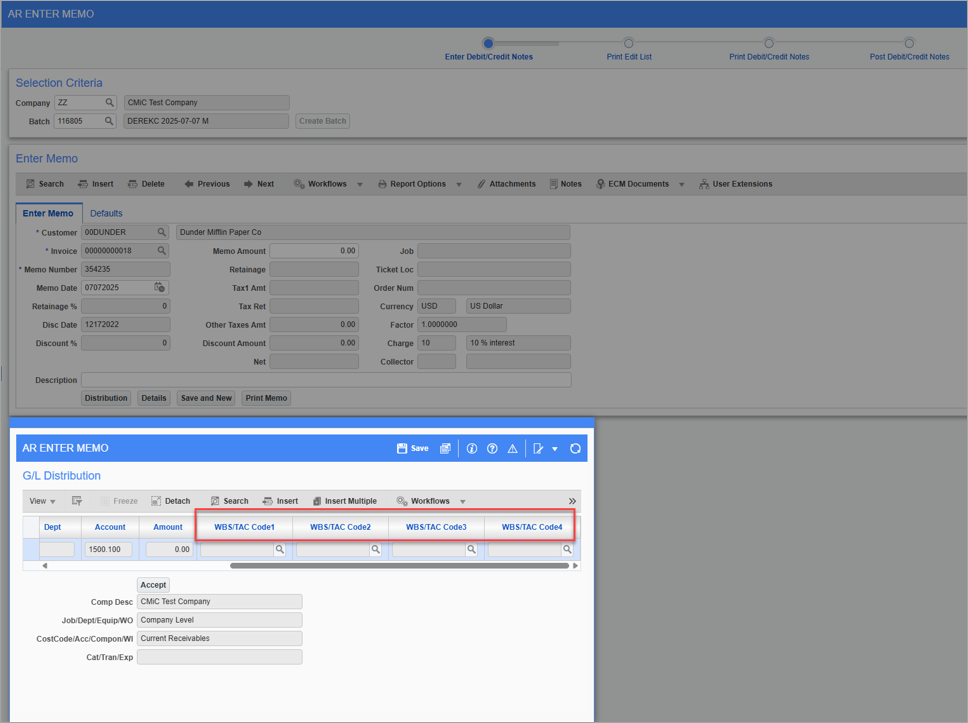Expand the ECM Documents dropdown arrow
Viewport: 968px width, 723px height.
click(682, 185)
